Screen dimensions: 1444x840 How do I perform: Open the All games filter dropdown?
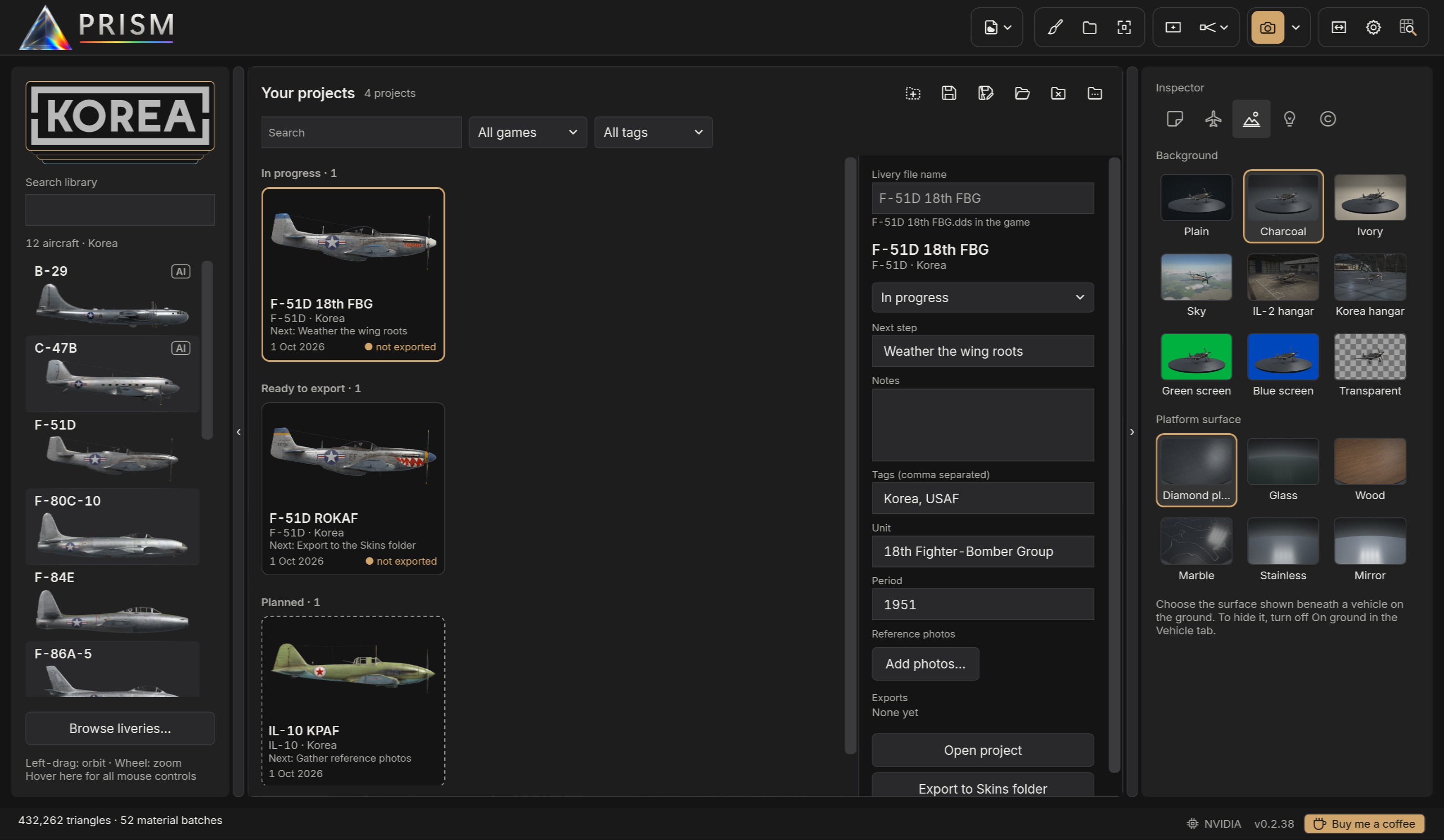528,132
